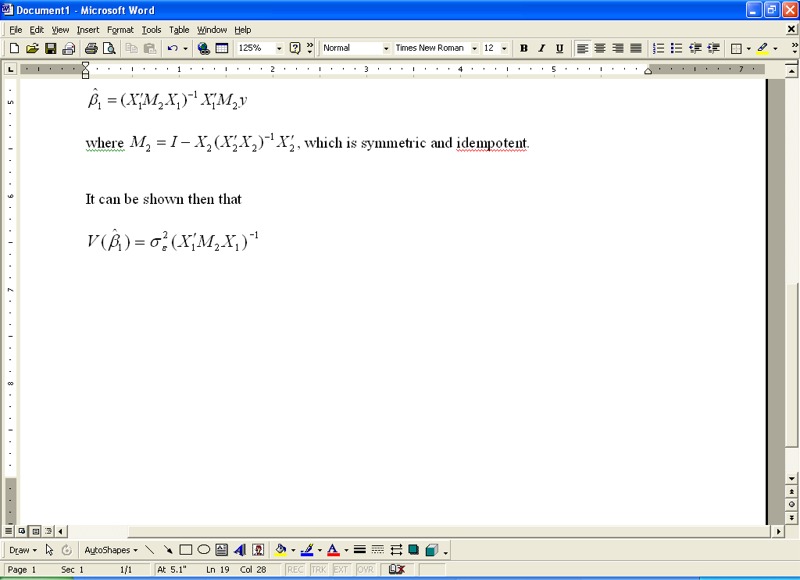The height and width of the screenshot is (580, 800).
Task: Click the Numbering list icon
Action: (x=658, y=48)
